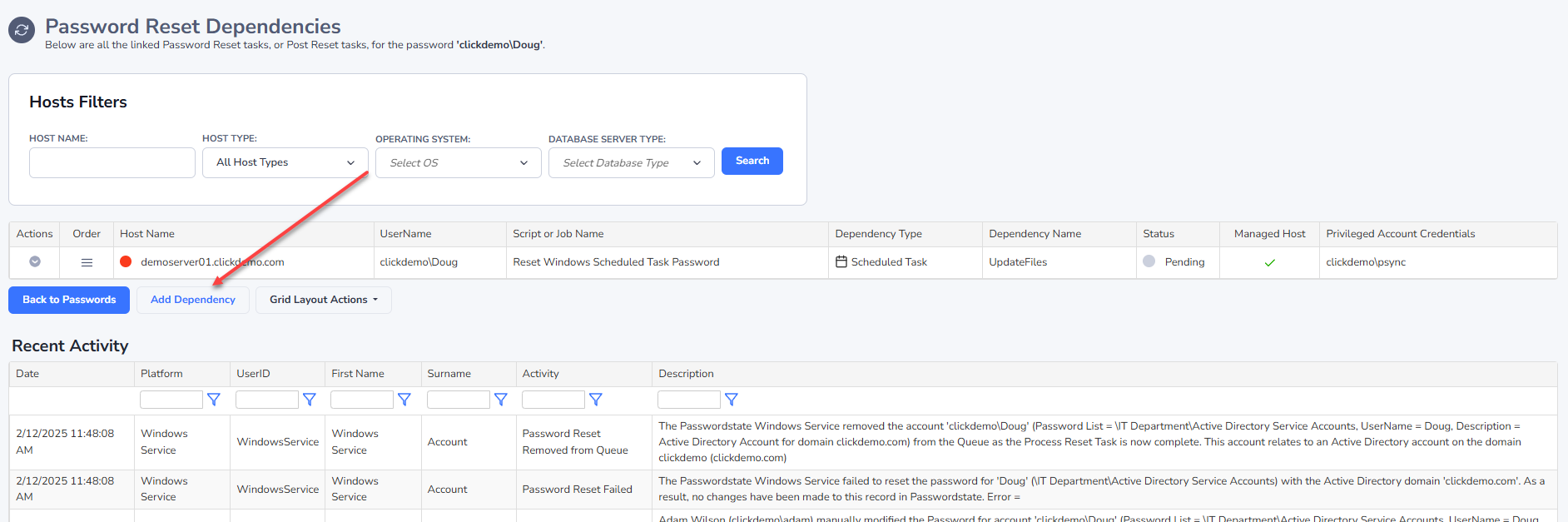Click the First Name filter icon
This screenshot has width=1568, height=522.
tap(404, 400)
